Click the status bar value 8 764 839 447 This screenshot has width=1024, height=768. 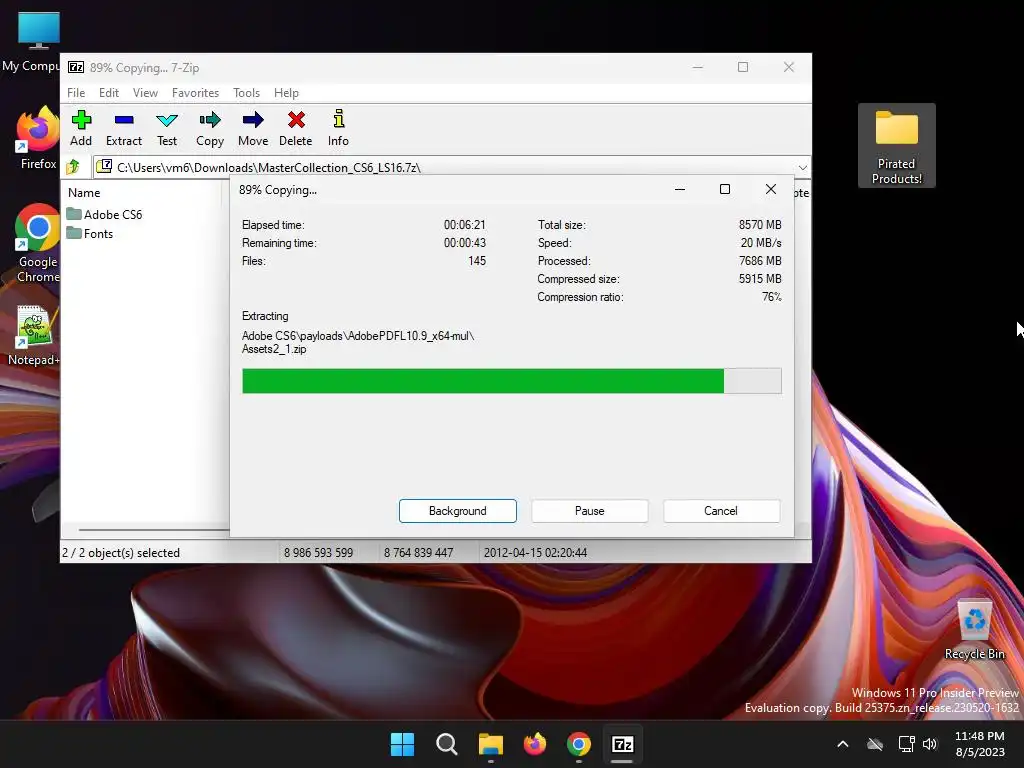tap(419, 552)
